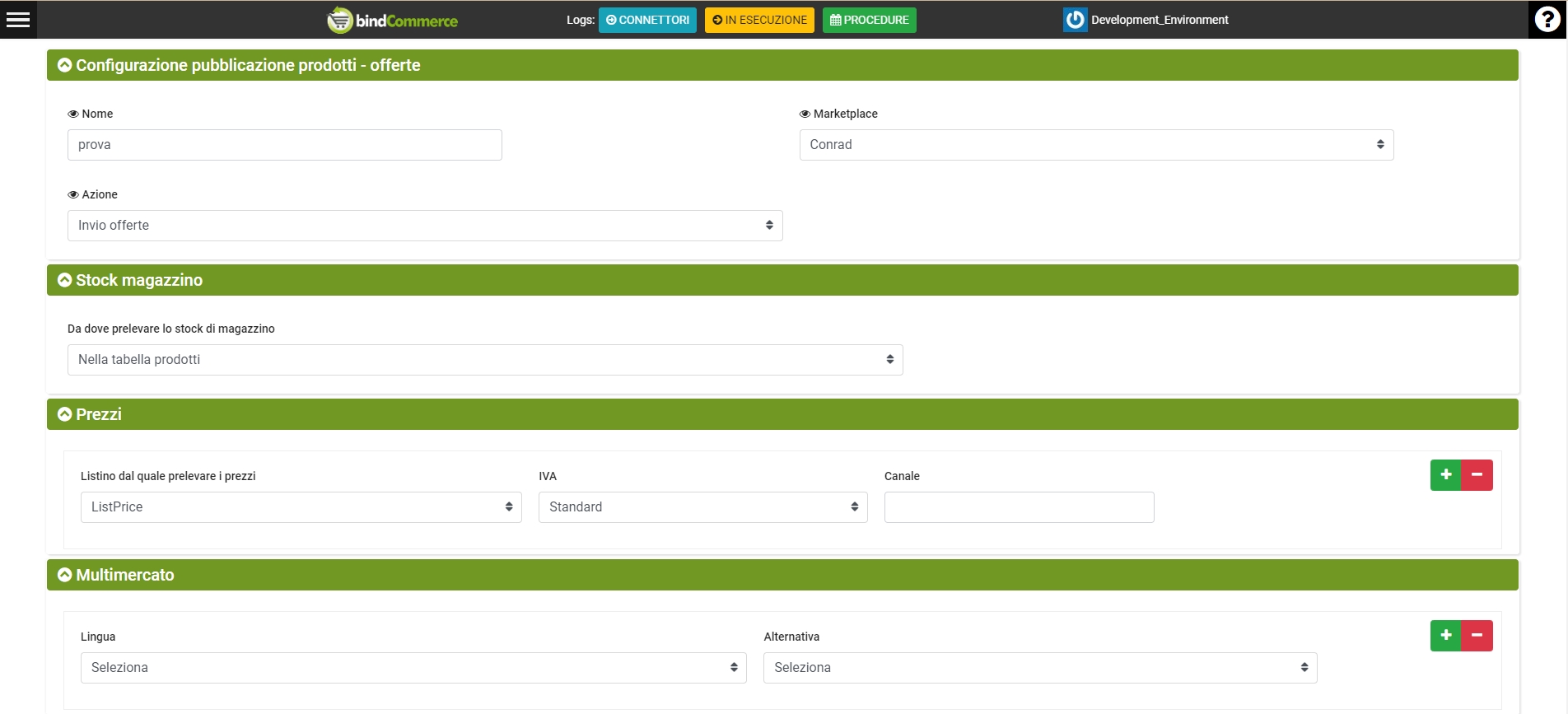Collapse the Stock magazzino section
Viewport: 1568px width, 714px height.
[65, 280]
